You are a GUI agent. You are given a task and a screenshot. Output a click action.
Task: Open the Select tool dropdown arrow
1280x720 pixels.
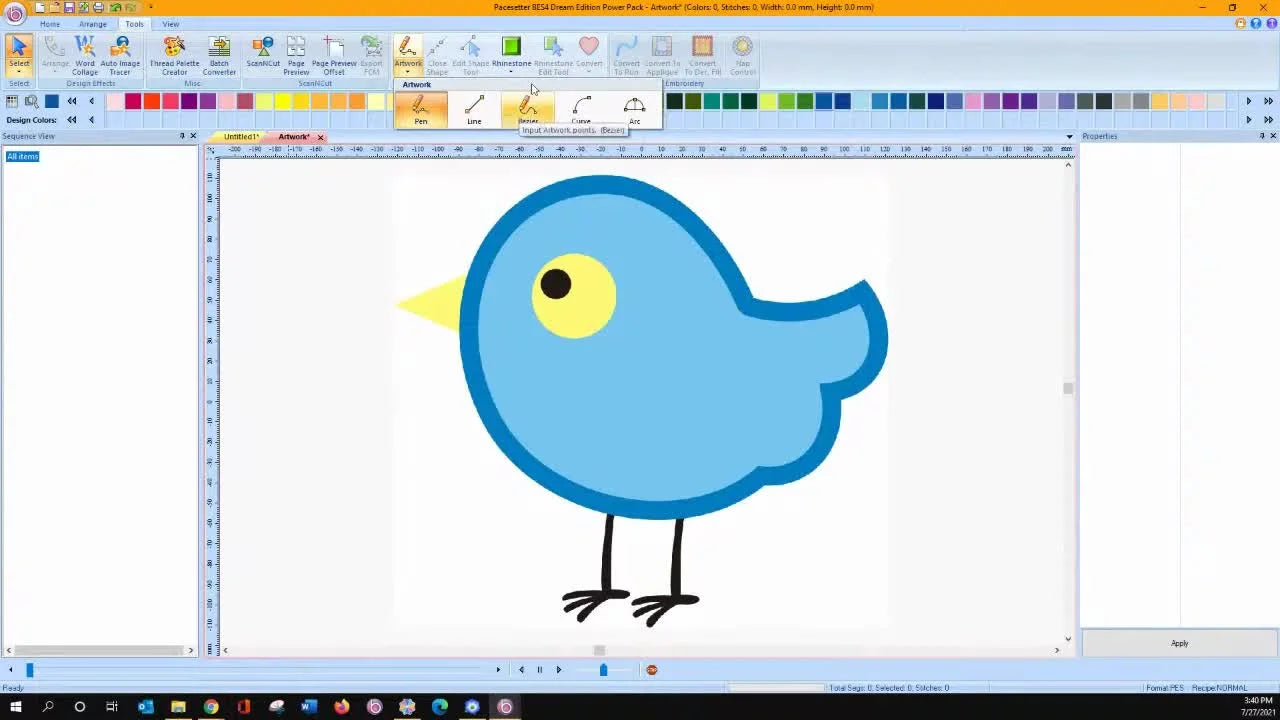(19, 73)
